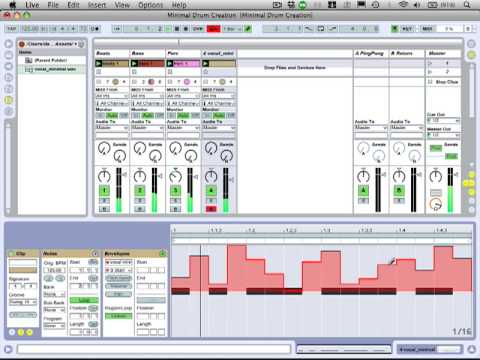Viewport: 480px width, 360px height.
Task: Toggle the Bass track activator button 2
Action: click(x=140, y=191)
